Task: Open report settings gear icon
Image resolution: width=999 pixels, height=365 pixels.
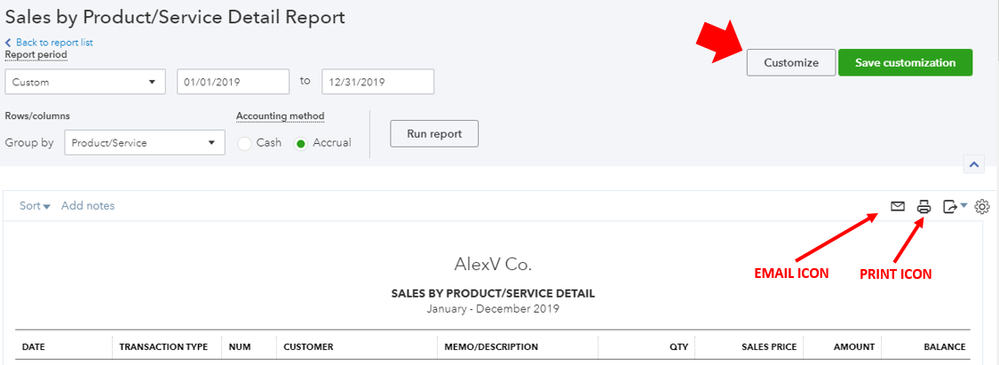Action: tap(982, 206)
